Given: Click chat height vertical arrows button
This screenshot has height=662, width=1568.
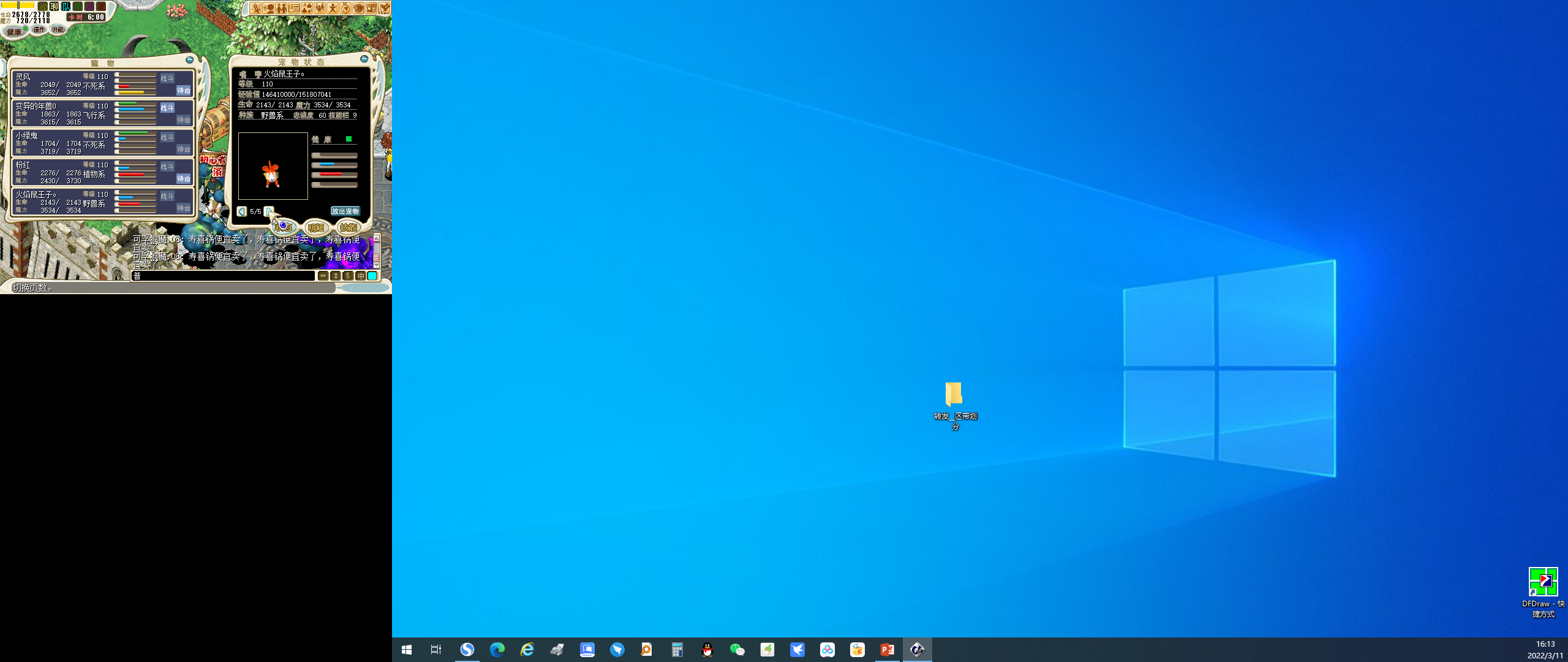Looking at the screenshot, I should [335, 276].
